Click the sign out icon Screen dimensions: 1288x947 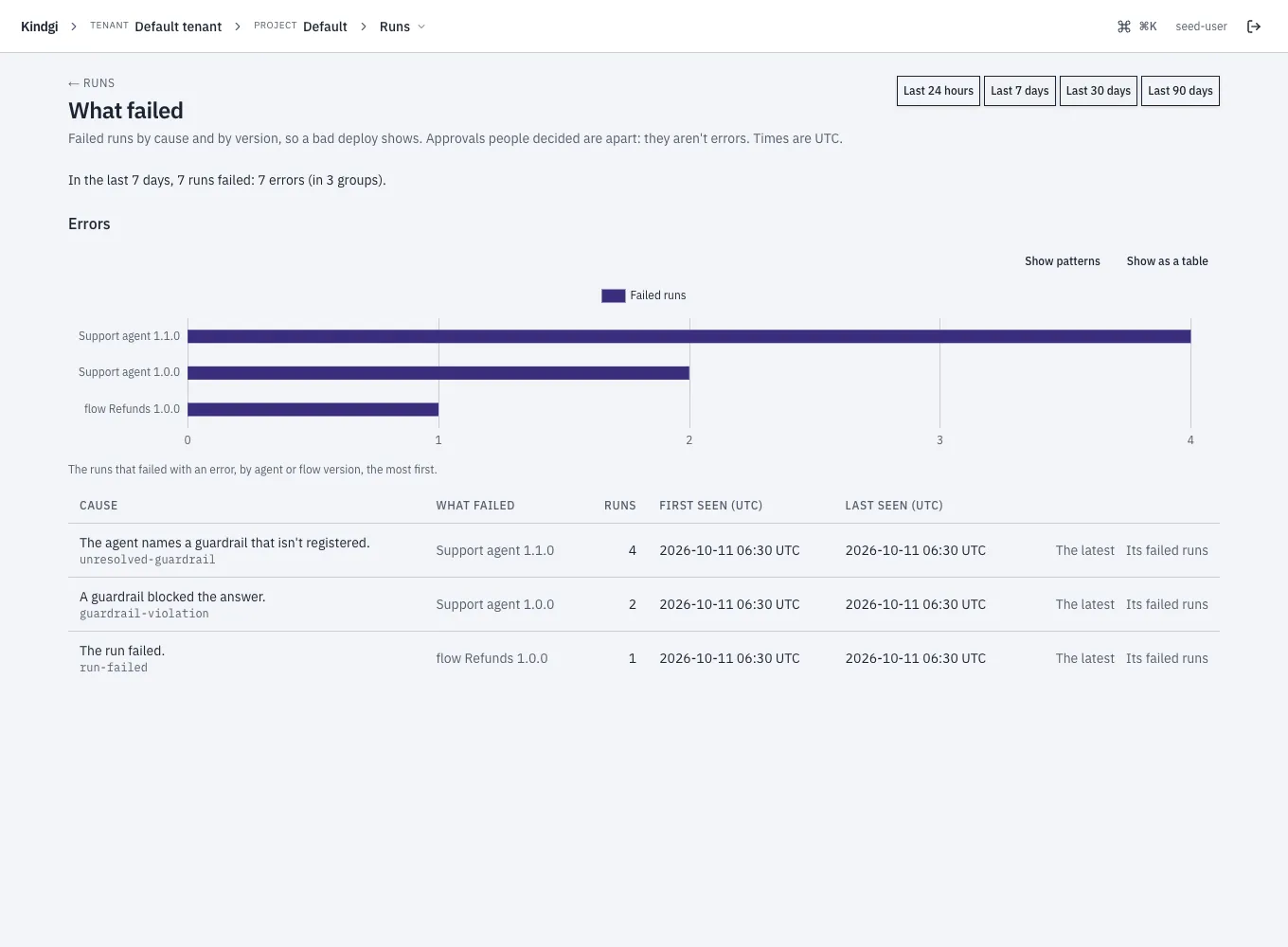[1254, 27]
